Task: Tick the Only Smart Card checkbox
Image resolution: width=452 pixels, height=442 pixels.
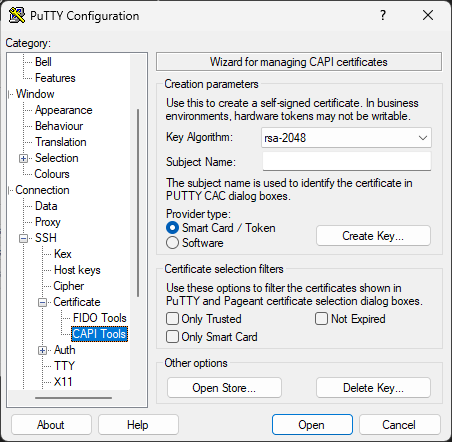Action: pos(172,337)
